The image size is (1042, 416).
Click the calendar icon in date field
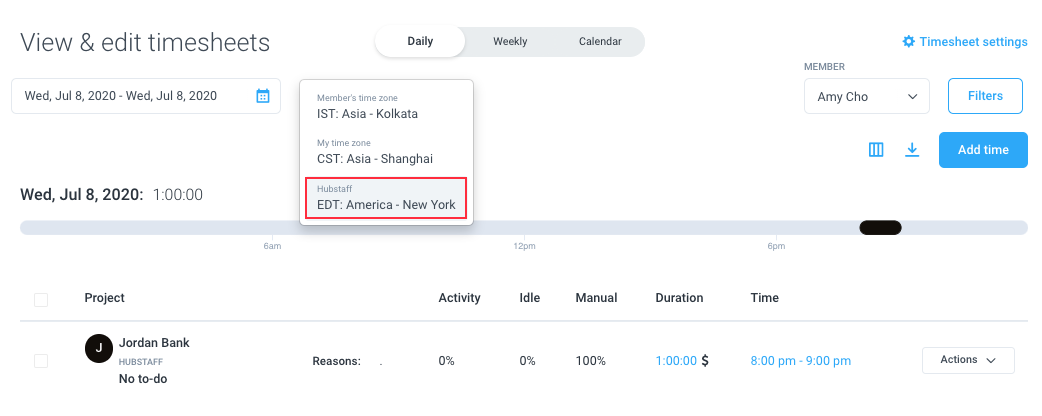pos(262,96)
